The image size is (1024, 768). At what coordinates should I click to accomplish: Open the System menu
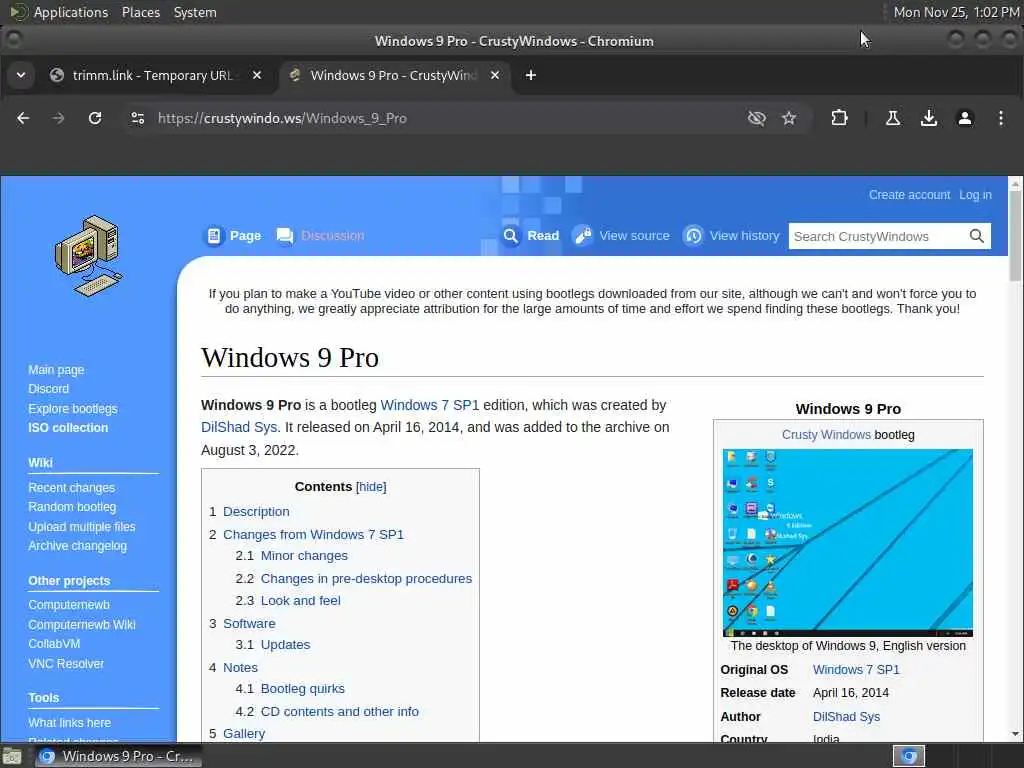(195, 12)
